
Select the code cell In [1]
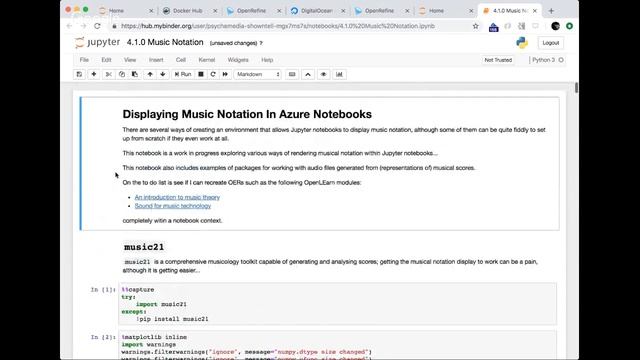tap(338, 304)
